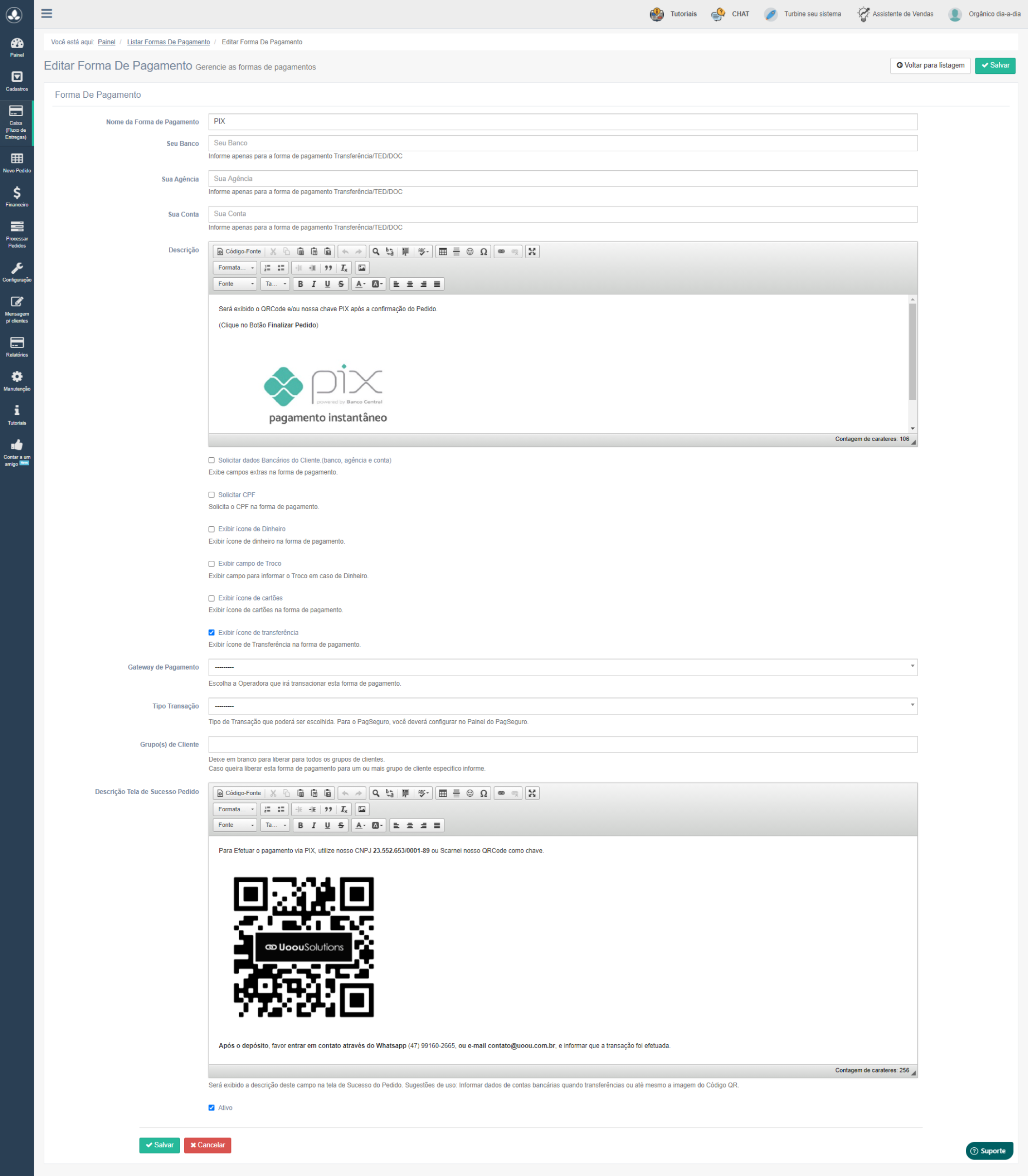The width and height of the screenshot is (1028, 1176).
Task: Uncheck Exibir ícone de transferência
Action: click(x=211, y=633)
